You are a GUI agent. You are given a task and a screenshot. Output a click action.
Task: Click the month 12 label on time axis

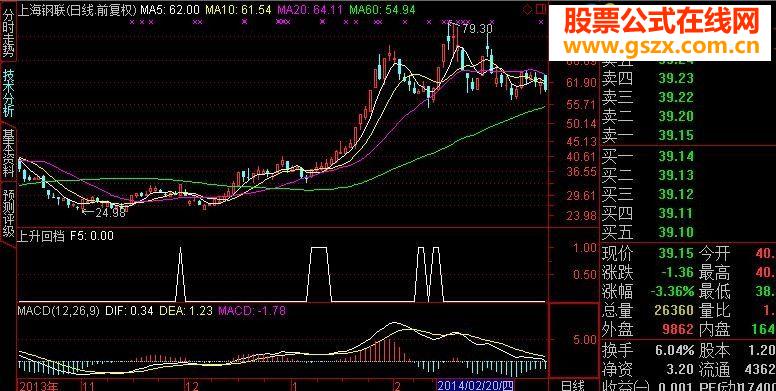point(192,385)
